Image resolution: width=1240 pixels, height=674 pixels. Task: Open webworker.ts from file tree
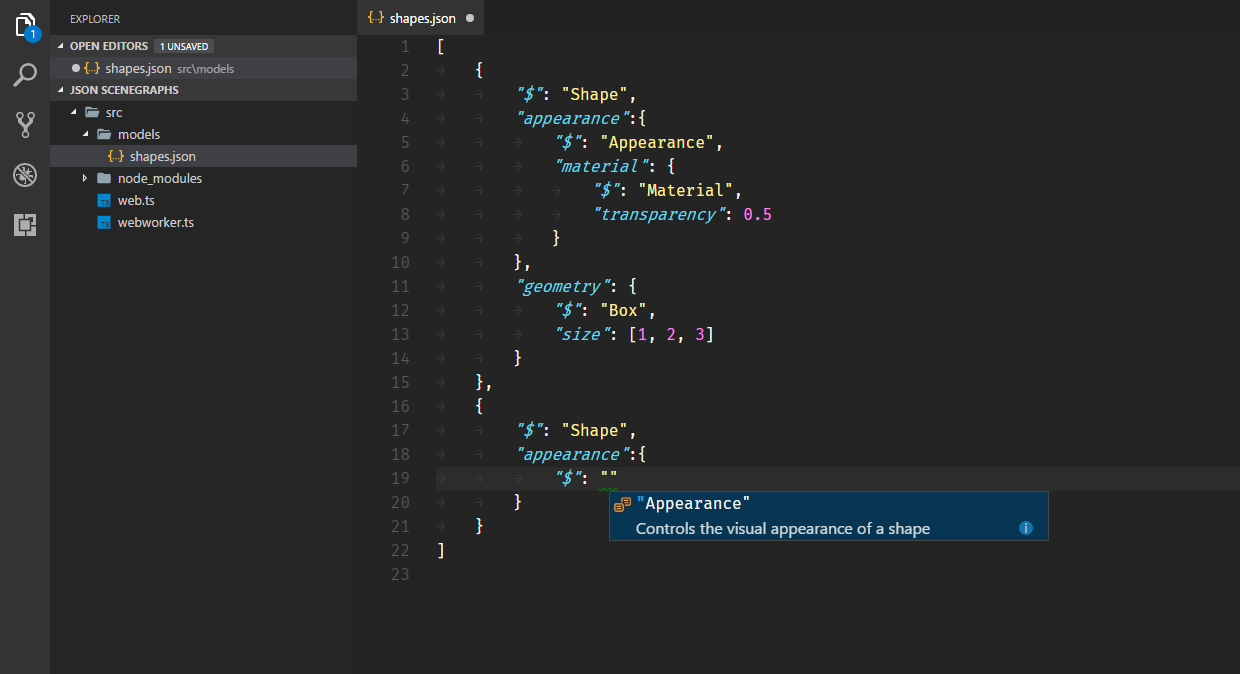pyautogui.click(x=155, y=222)
